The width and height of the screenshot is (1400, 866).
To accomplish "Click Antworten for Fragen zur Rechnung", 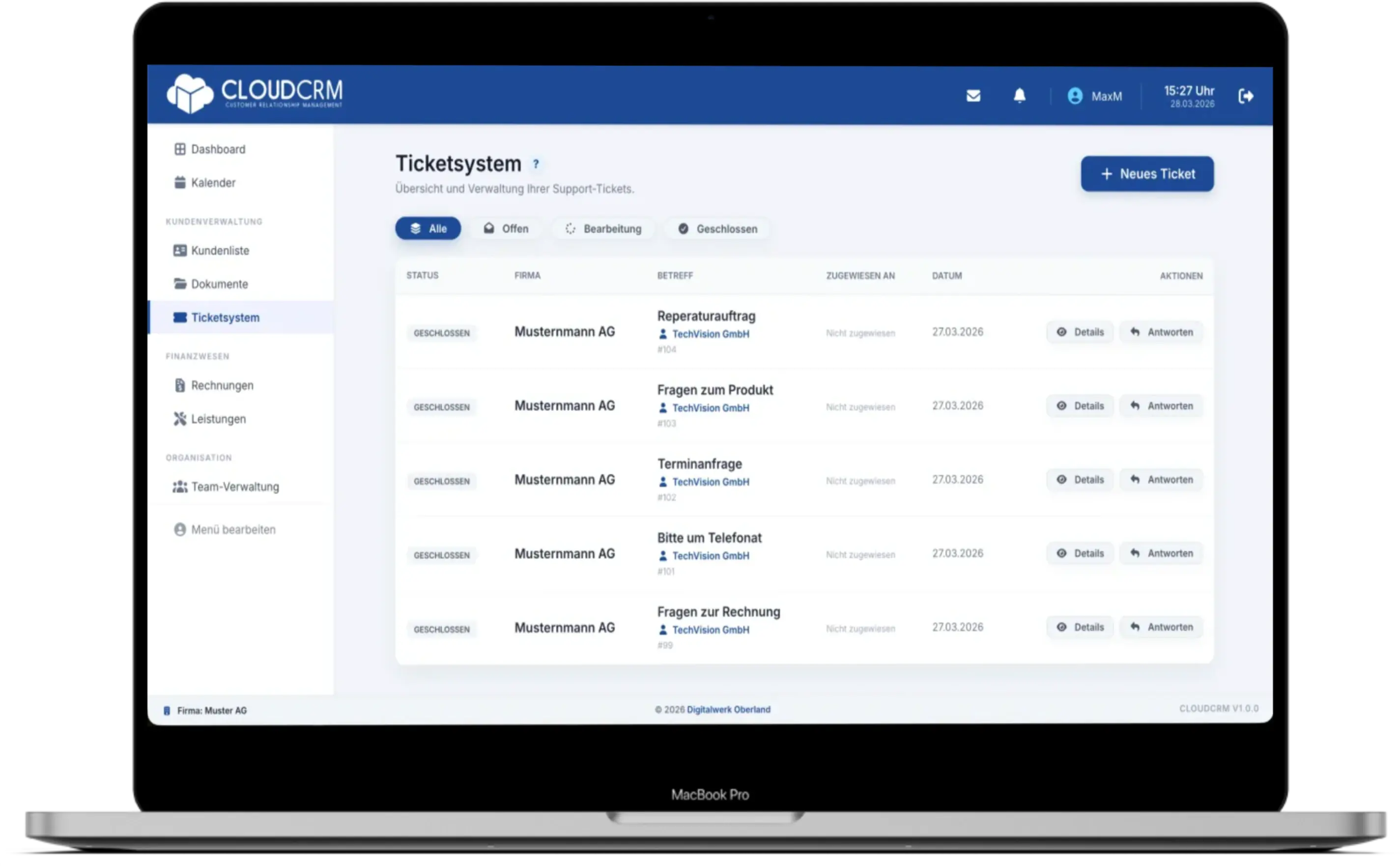I will (x=1161, y=627).
